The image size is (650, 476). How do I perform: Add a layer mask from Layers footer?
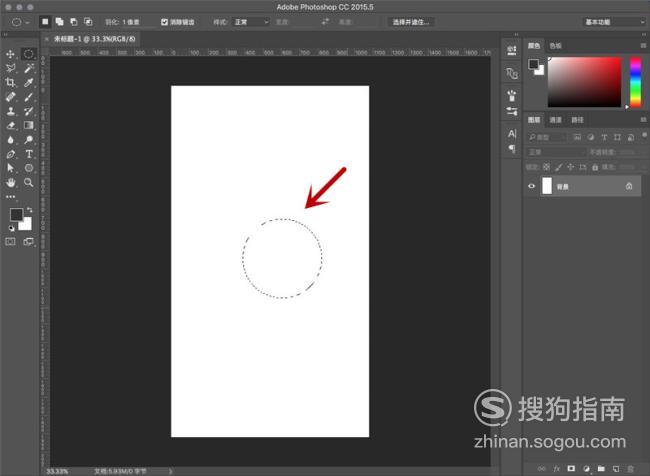point(571,469)
